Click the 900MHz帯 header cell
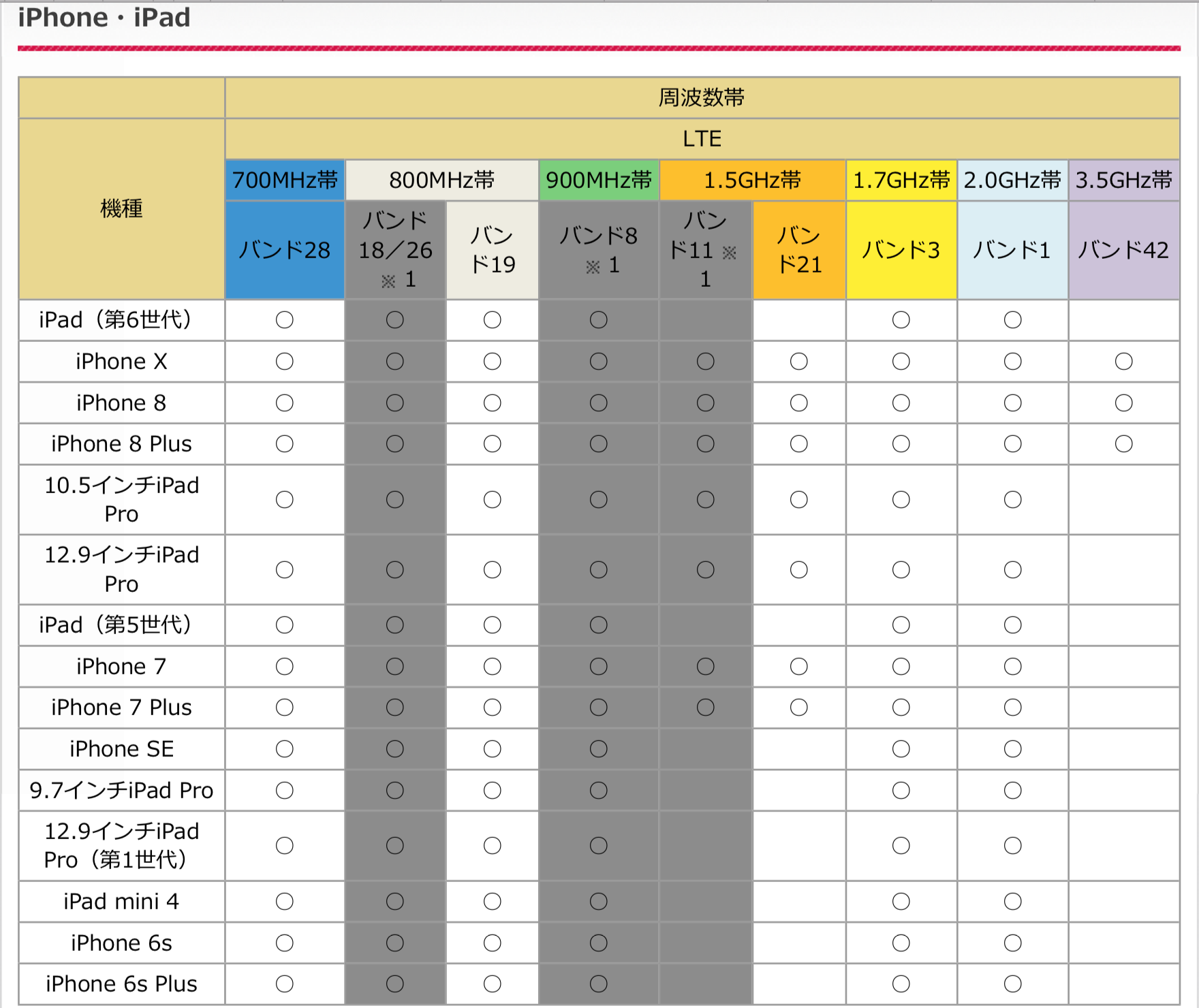 pos(599,180)
